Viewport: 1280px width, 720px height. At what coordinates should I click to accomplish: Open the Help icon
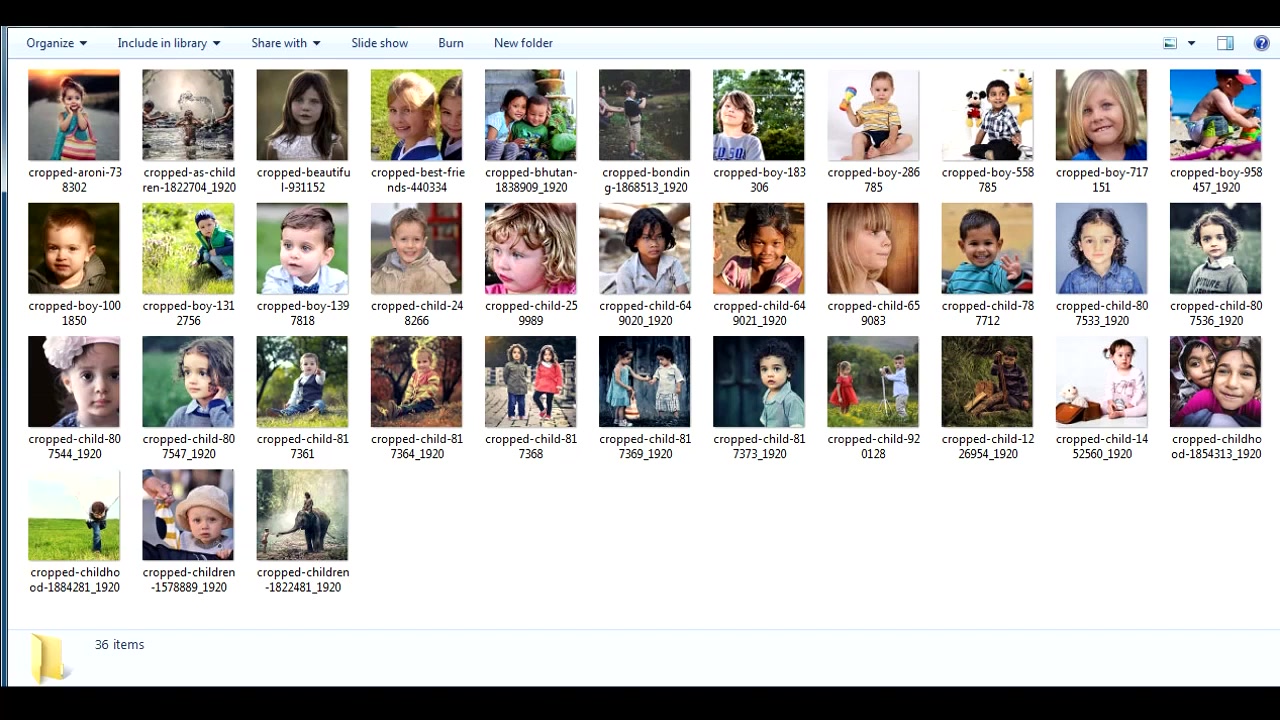click(1261, 43)
